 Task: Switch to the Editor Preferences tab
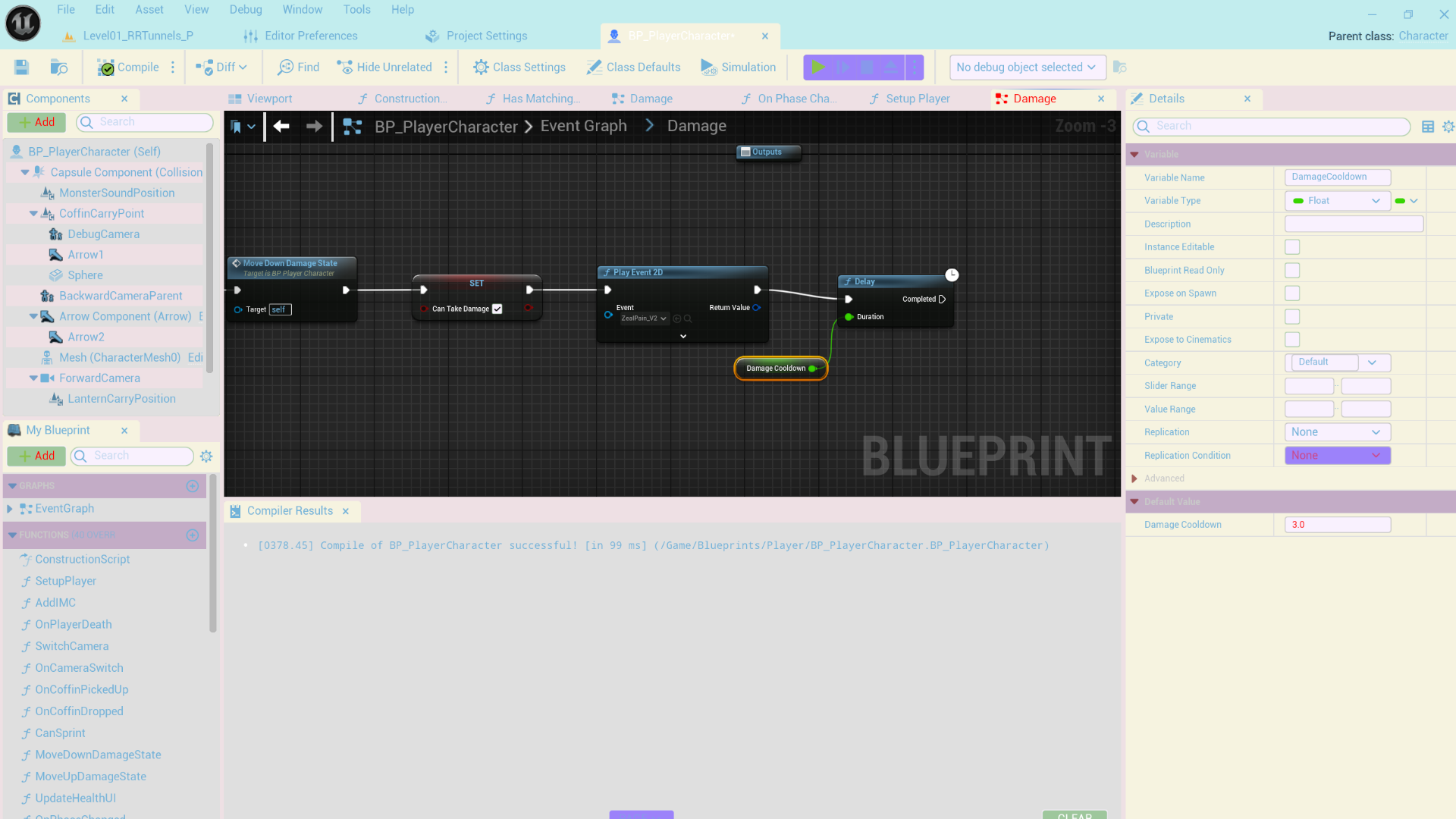tap(300, 36)
